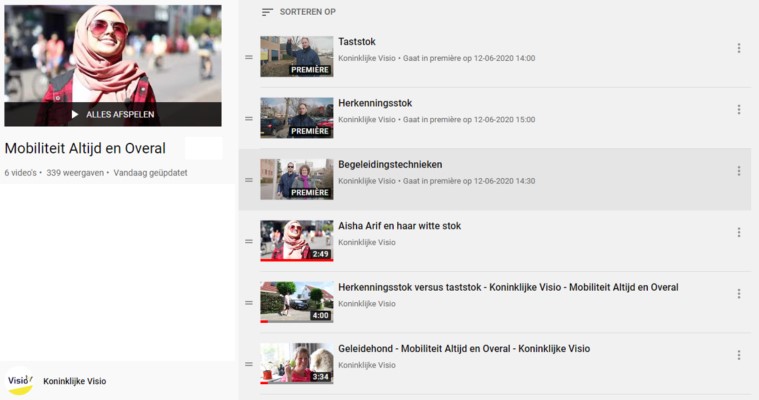Open the Herkenningsstok premiere thumbnail

[297, 118]
